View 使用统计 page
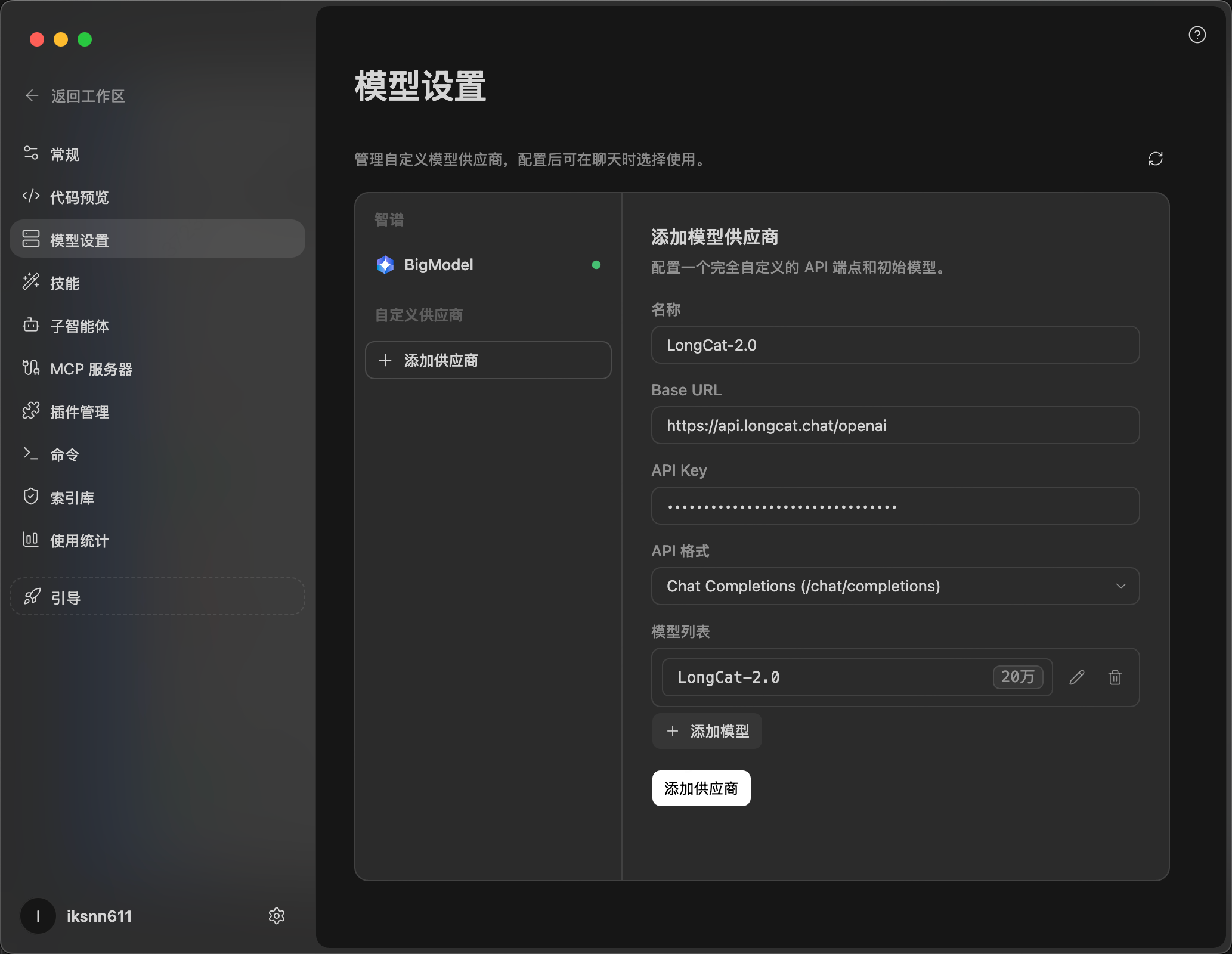This screenshot has height=954, width=1232. pyautogui.click(x=157, y=540)
